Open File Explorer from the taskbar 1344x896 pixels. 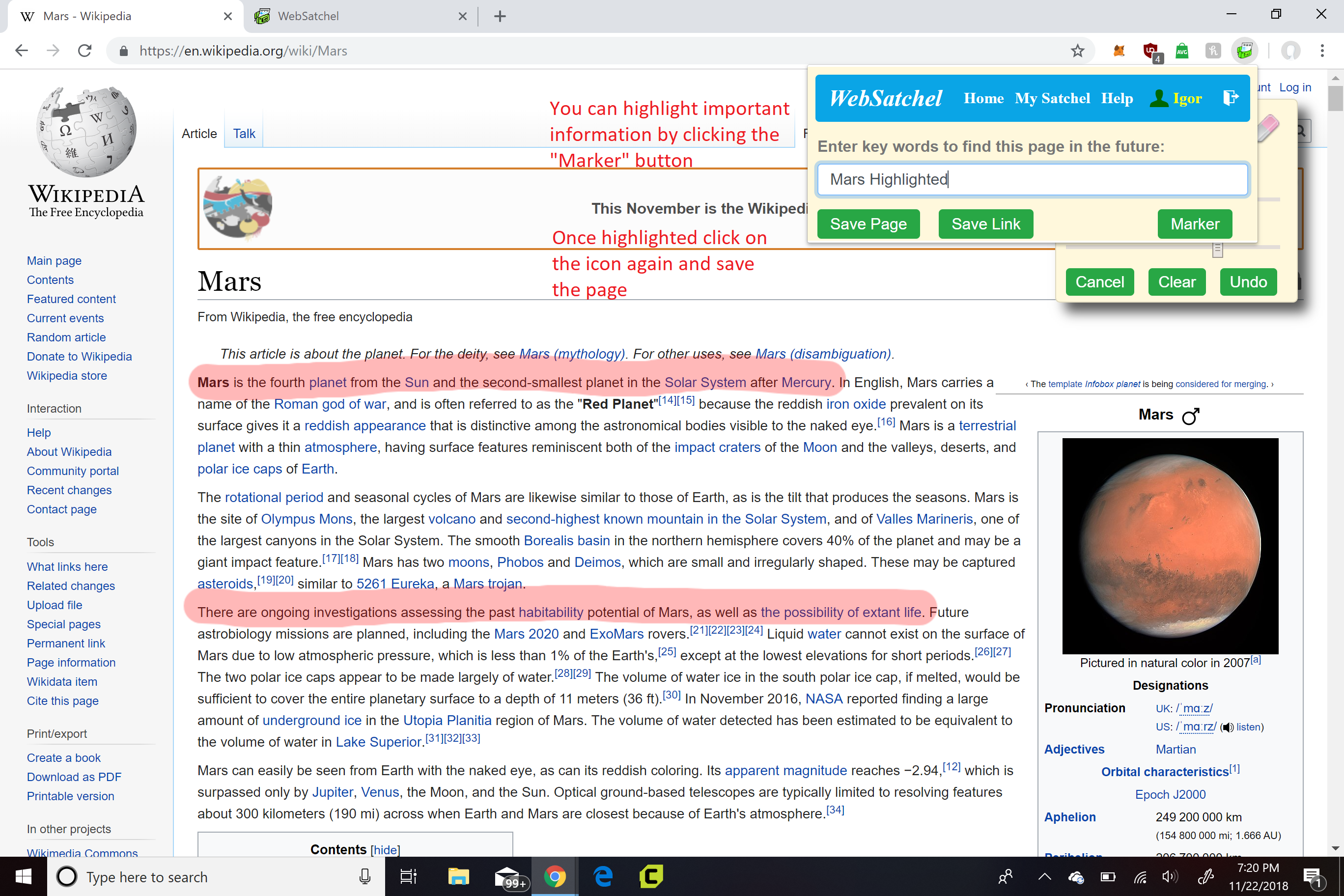pos(458,876)
